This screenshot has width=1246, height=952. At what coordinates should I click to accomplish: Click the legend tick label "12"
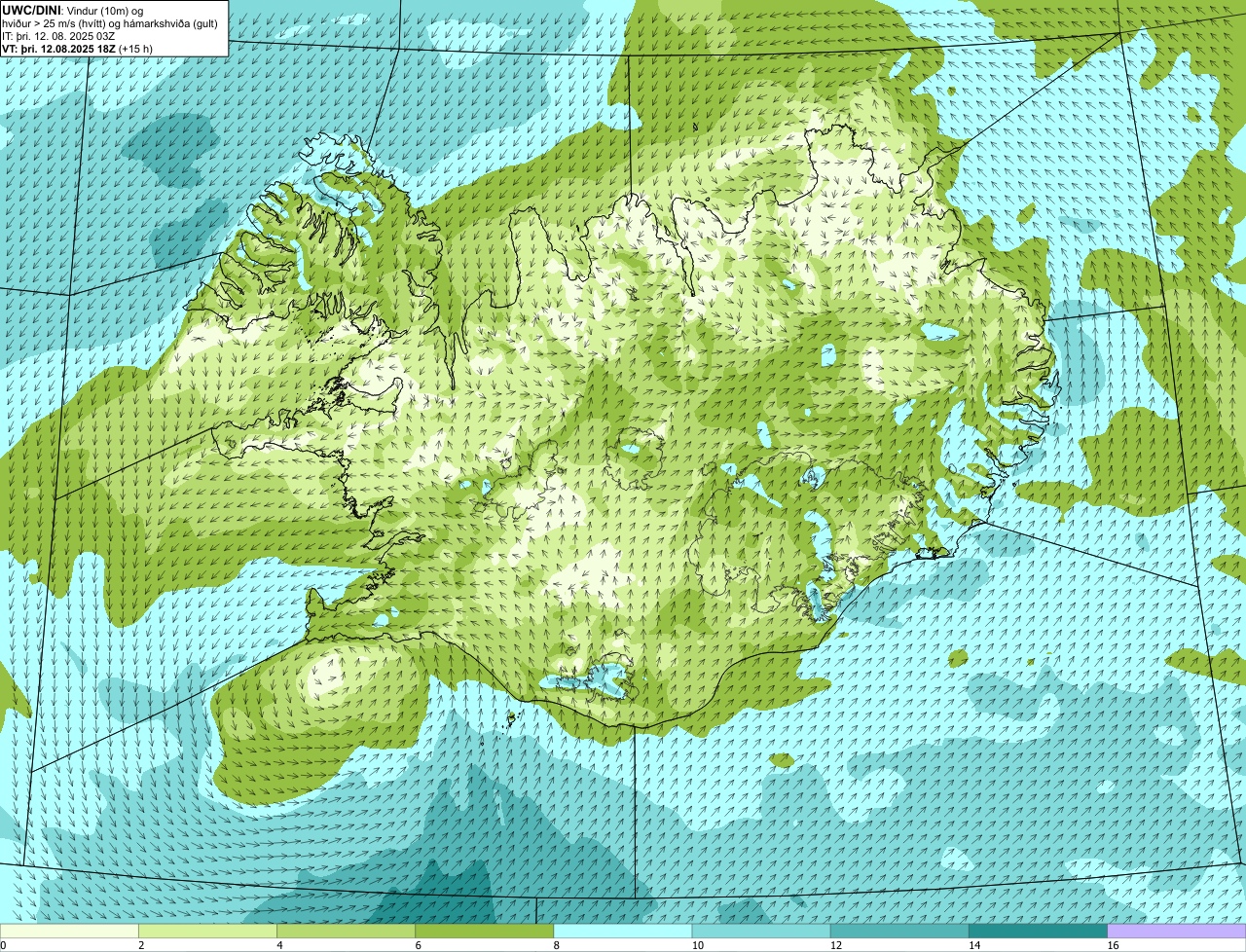click(x=836, y=945)
